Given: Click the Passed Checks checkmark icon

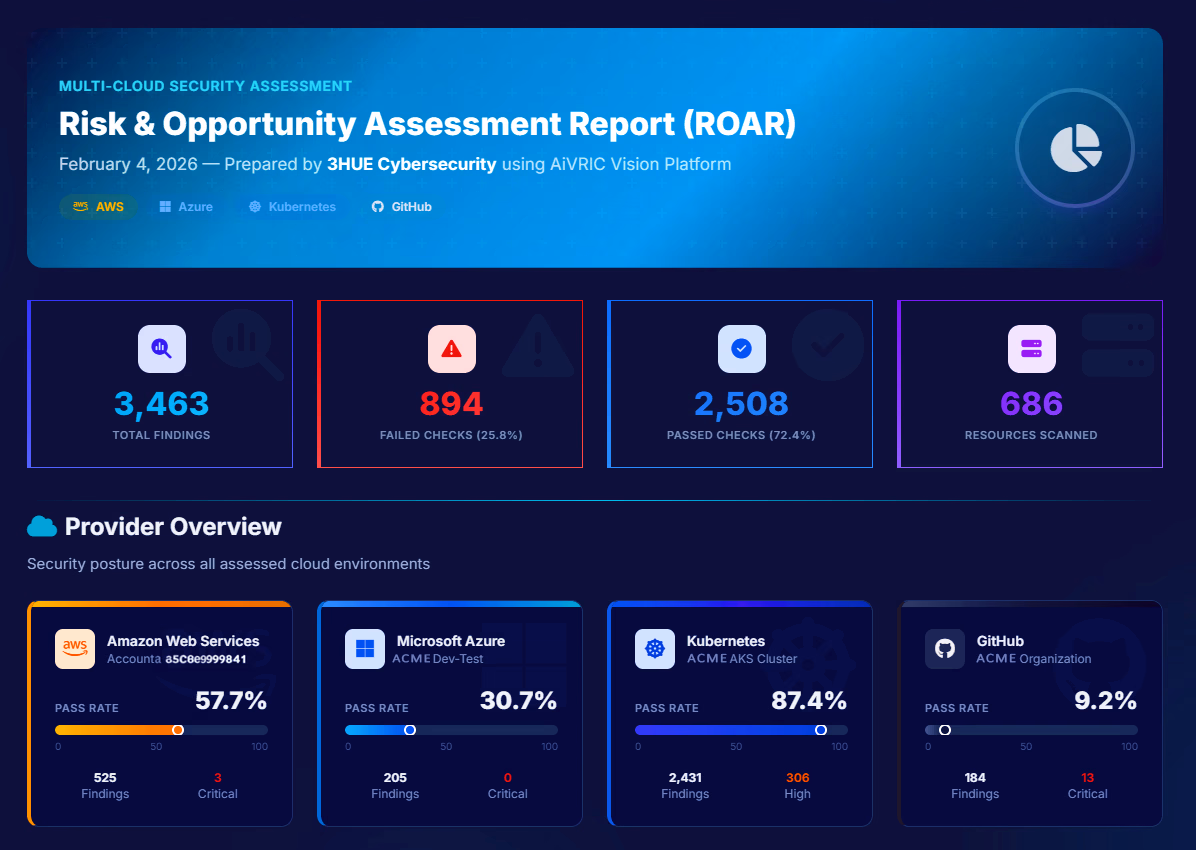Looking at the screenshot, I should pyautogui.click(x=741, y=349).
